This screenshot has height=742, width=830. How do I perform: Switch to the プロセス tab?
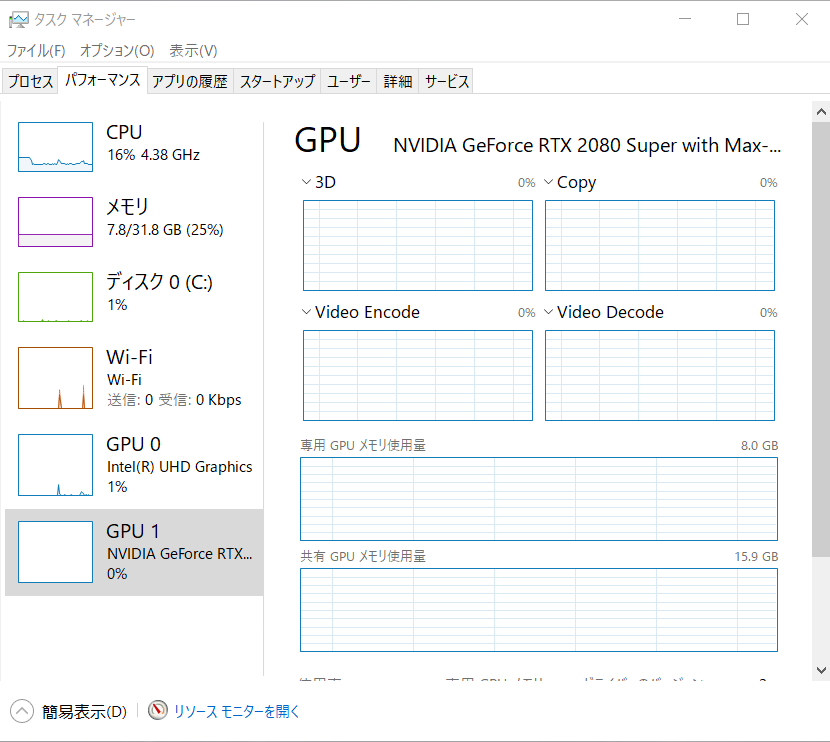point(30,82)
